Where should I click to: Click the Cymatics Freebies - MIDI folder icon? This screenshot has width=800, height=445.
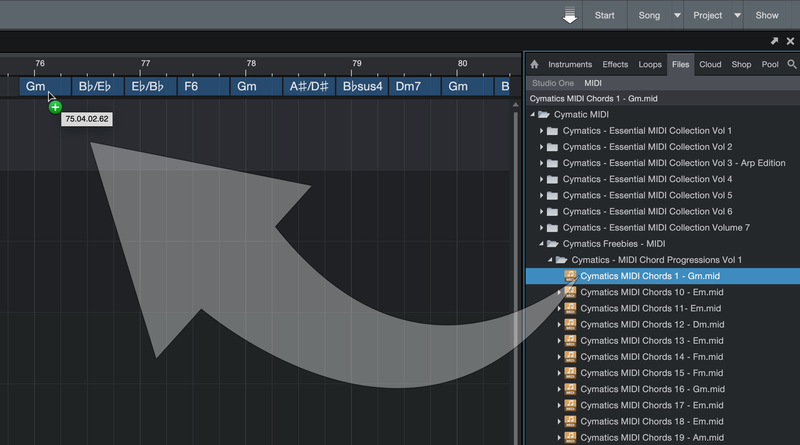(x=552, y=243)
